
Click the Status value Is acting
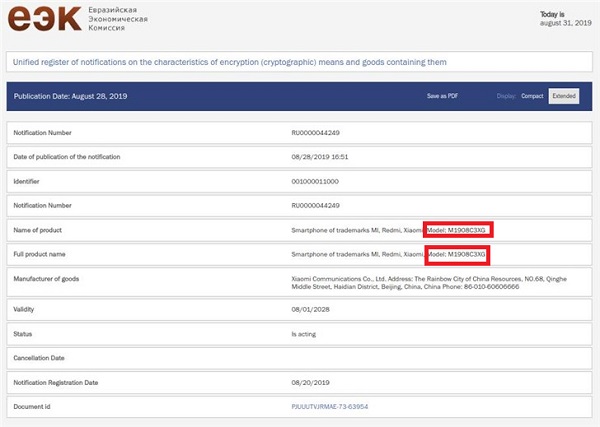point(303,334)
